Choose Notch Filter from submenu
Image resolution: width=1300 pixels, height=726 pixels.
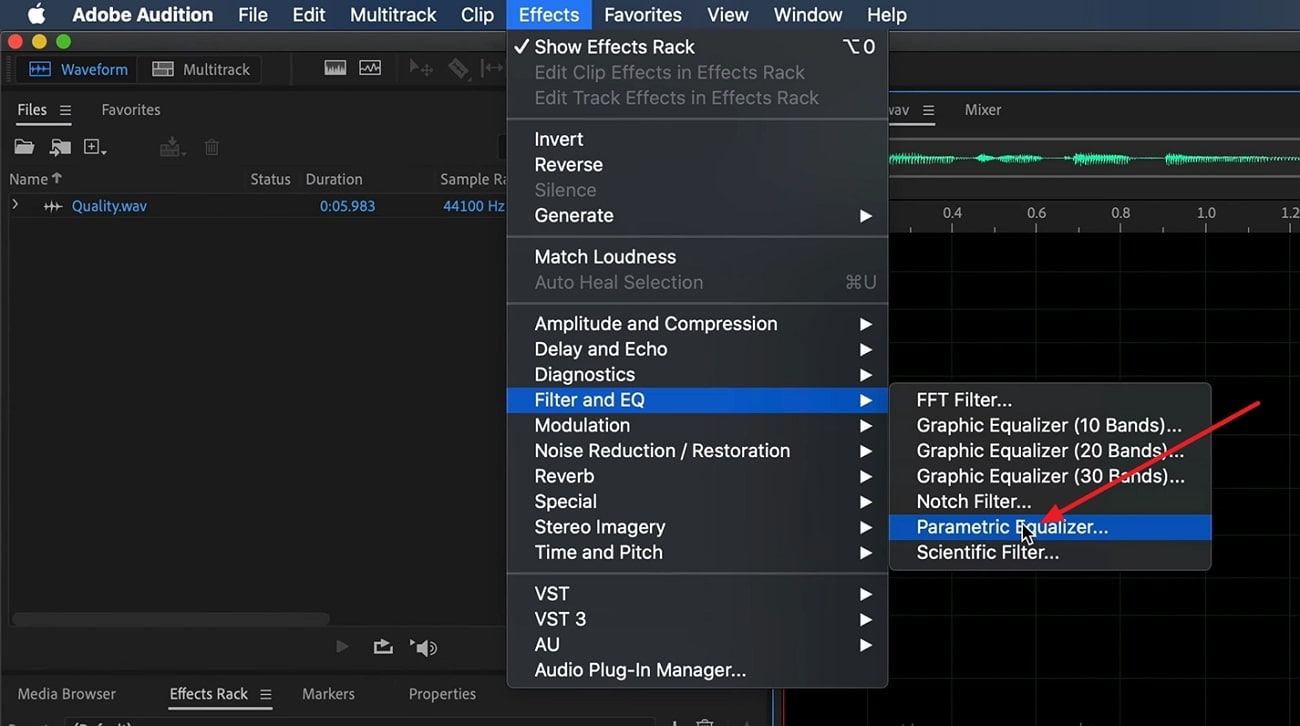pyautogui.click(x=1050, y=501)
